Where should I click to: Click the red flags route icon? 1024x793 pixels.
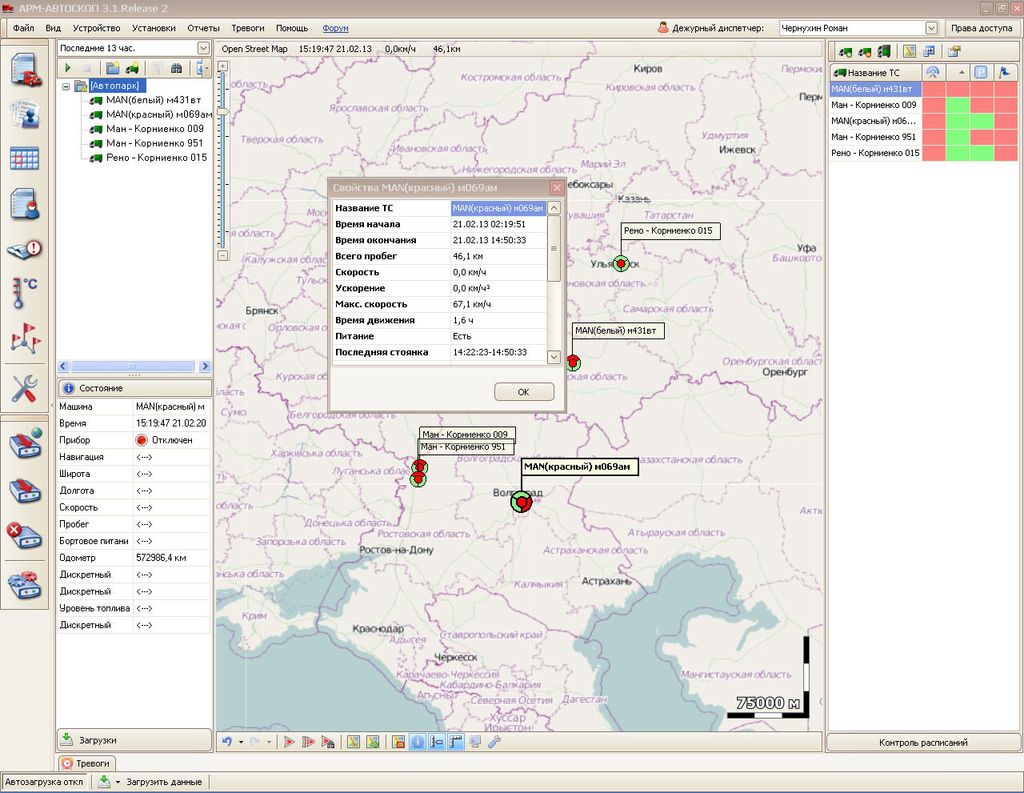click(x=25, y=340)
